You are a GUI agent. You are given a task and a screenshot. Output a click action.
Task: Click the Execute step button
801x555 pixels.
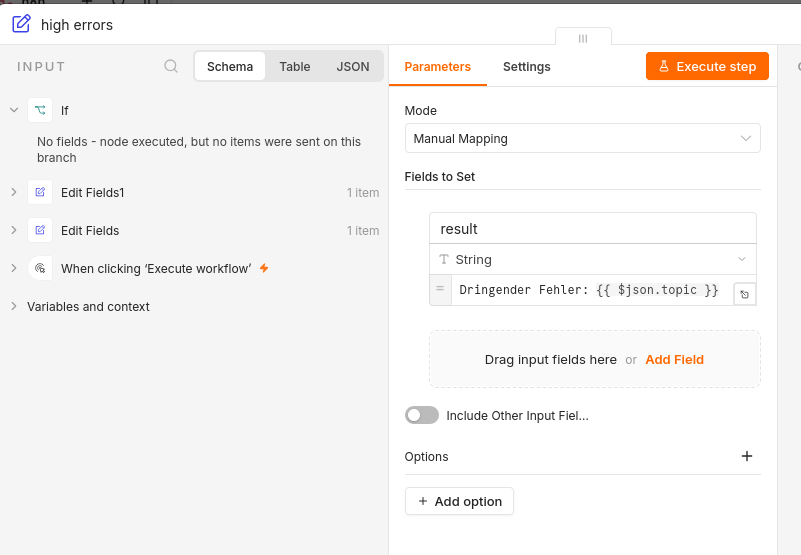(707, 66)
